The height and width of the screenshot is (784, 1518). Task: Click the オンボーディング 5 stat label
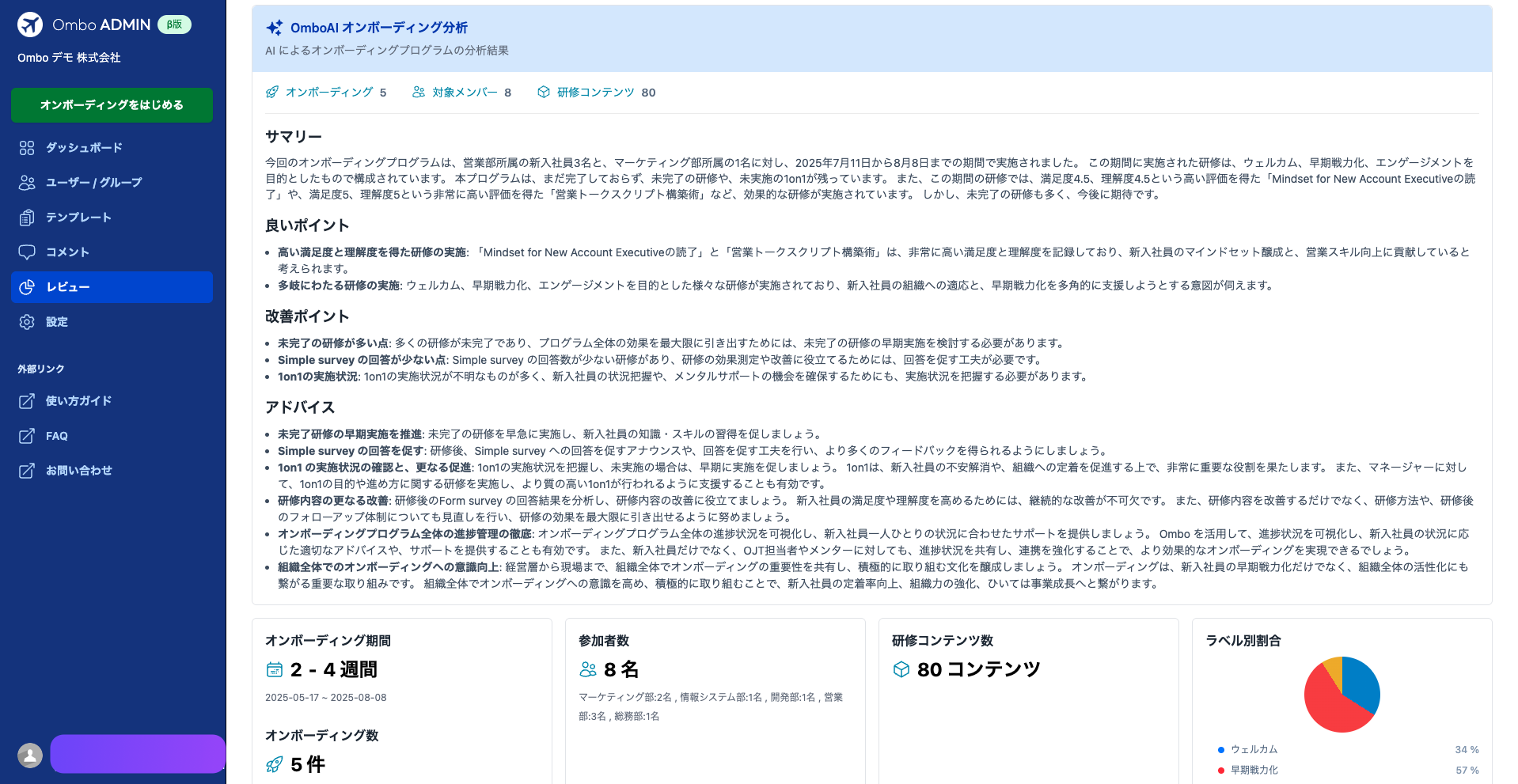tap(336, 93)
